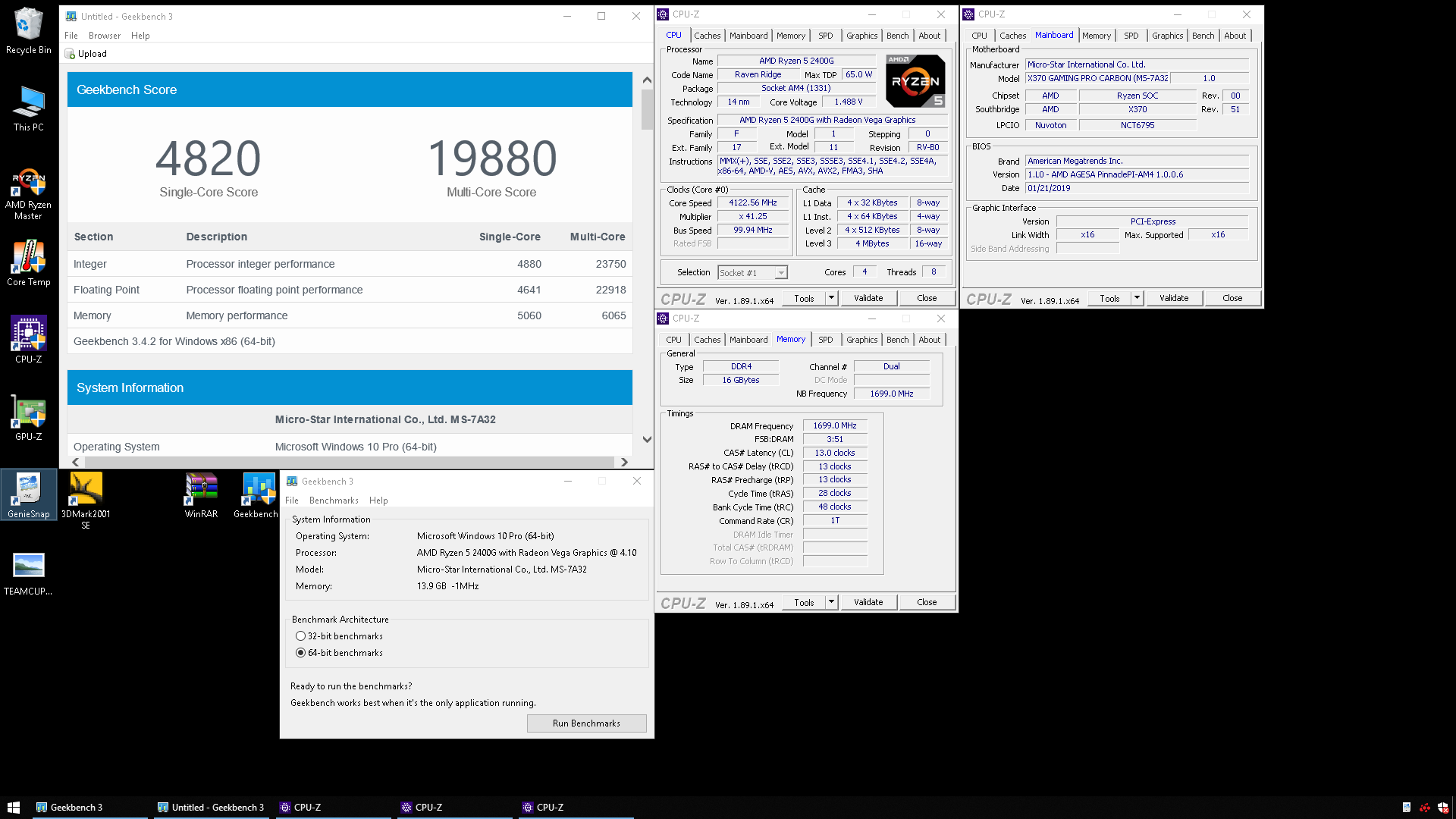
Task: Launch Core Temp desktop shortcut
Action: point(29,263)
